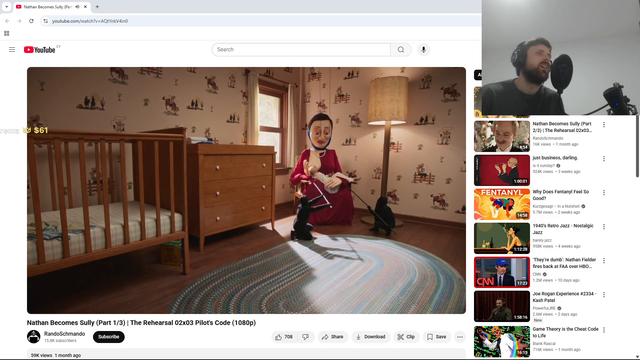The width and height of the screenshot is (640, 360).
Task: Subscribe to RandoSchmando channel
Action: [109, 337]
